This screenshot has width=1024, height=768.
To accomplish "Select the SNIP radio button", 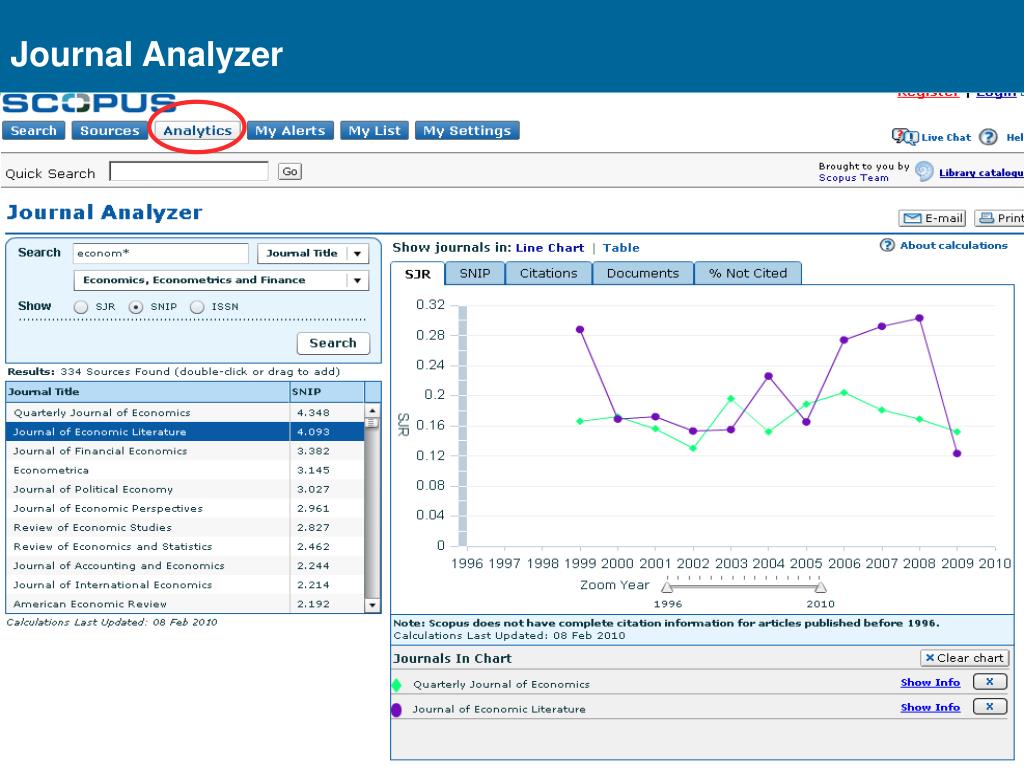I will (x=136, y=307).
